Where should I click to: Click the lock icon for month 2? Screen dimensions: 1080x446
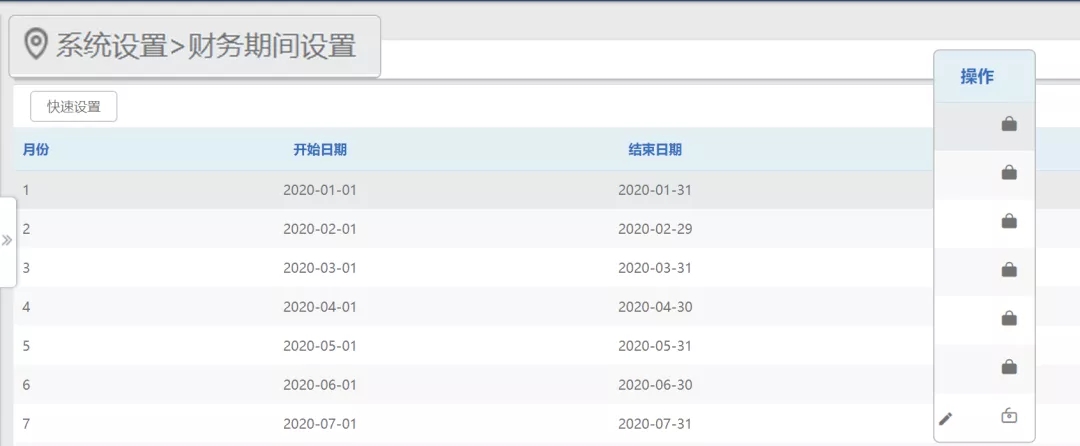(x=1009, y=174)
